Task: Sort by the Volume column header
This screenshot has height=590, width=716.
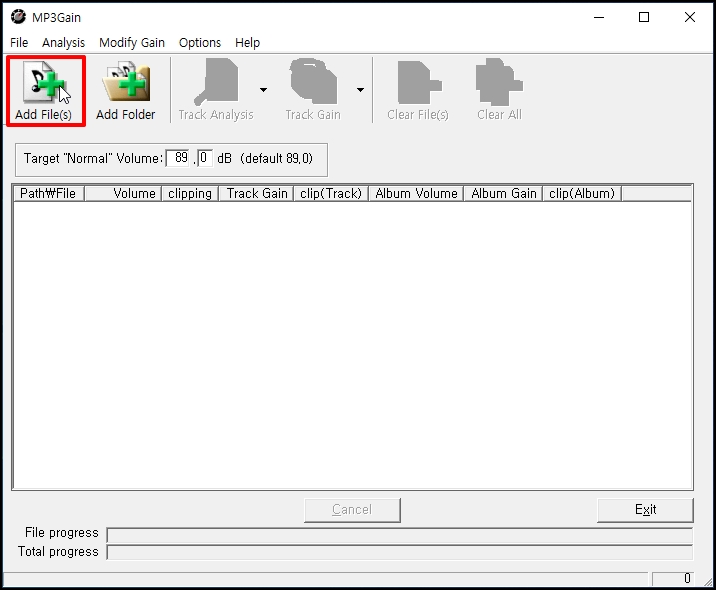Action: click(x=123, y=194)
